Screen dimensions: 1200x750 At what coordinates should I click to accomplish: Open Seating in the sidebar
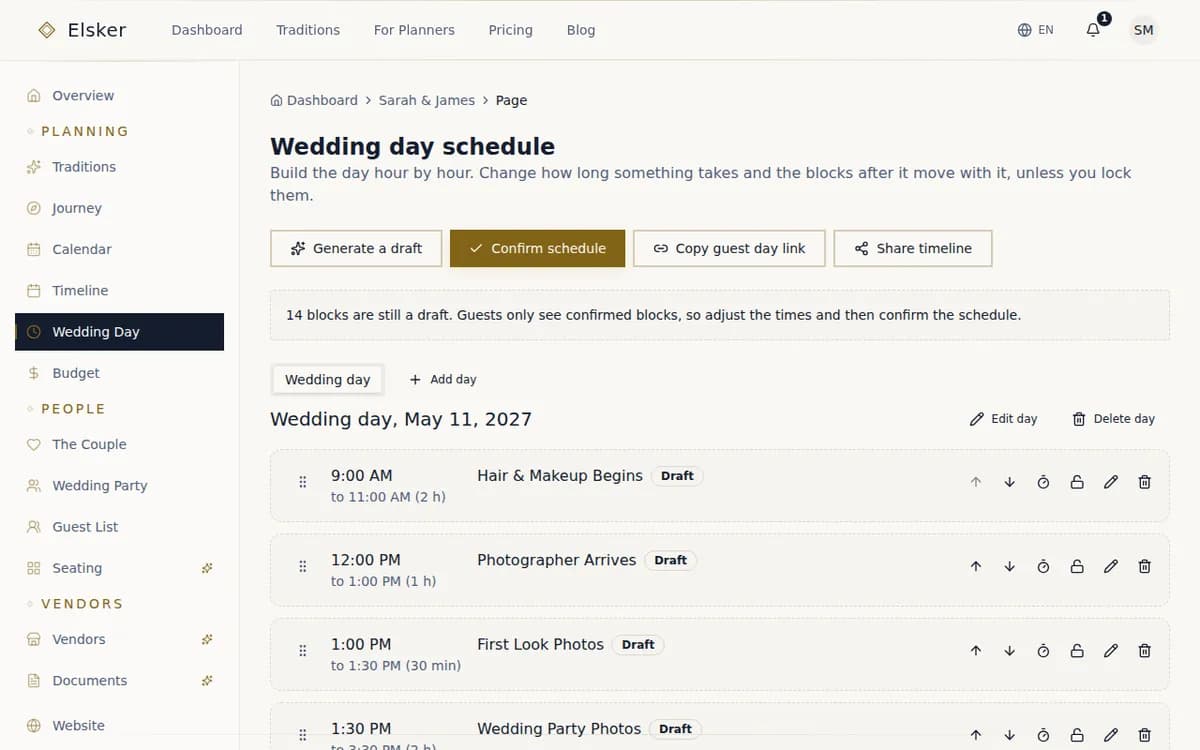[x=119, y=568]
